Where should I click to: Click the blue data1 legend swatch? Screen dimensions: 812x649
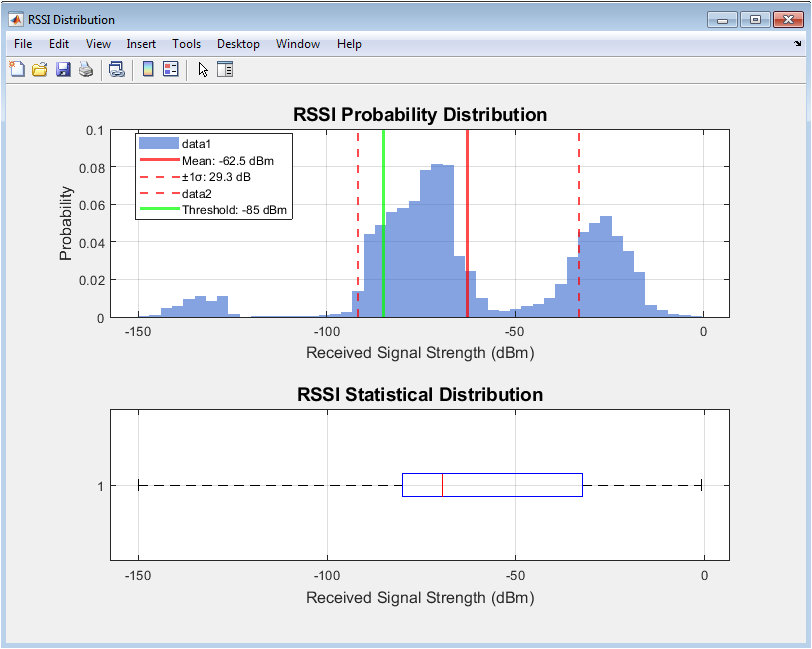[x=158, y=143]
